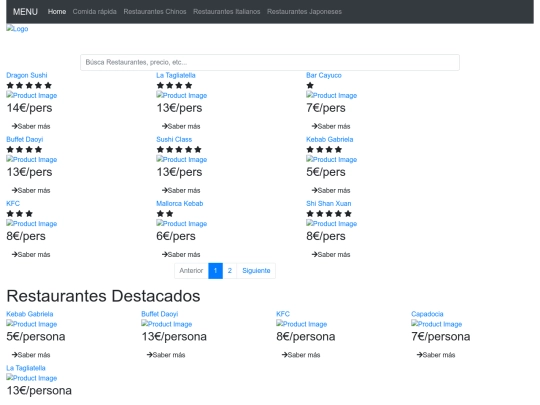Open KFC link in restaurant grid

(x=13, y=203)
